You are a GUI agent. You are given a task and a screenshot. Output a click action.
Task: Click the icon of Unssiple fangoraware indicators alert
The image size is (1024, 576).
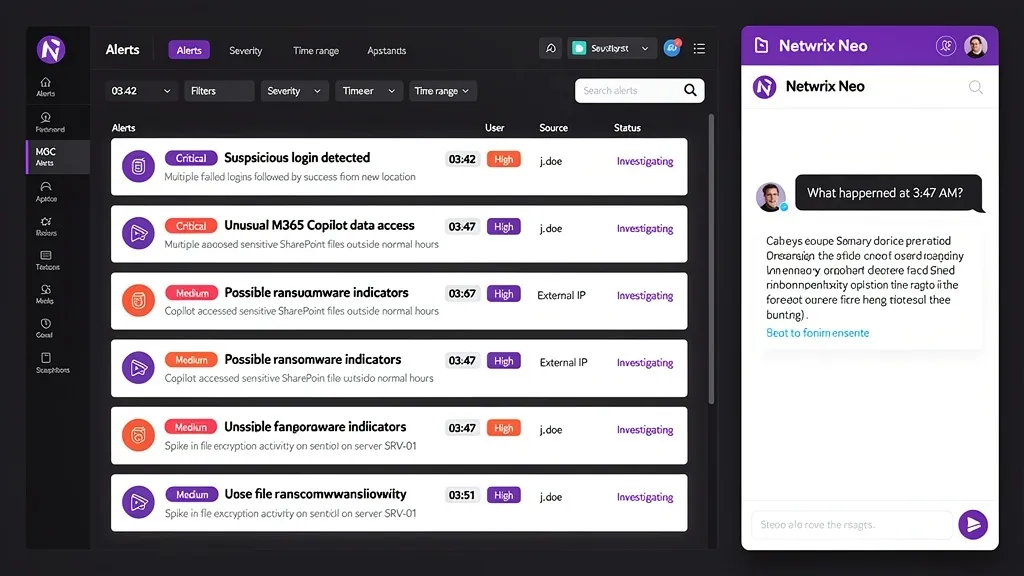coord(138,435)
